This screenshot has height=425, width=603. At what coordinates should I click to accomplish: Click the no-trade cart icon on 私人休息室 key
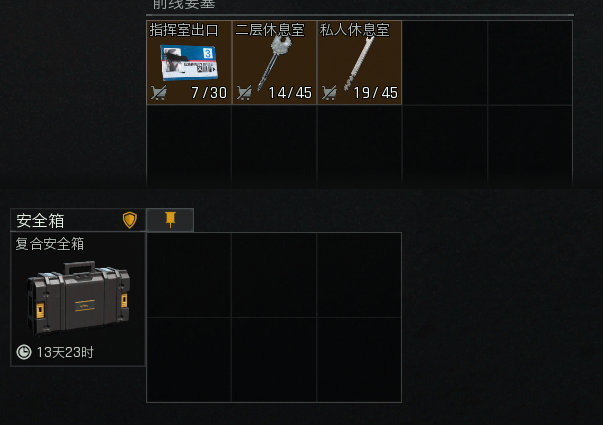pyautogui.click(x=329, y=93)
